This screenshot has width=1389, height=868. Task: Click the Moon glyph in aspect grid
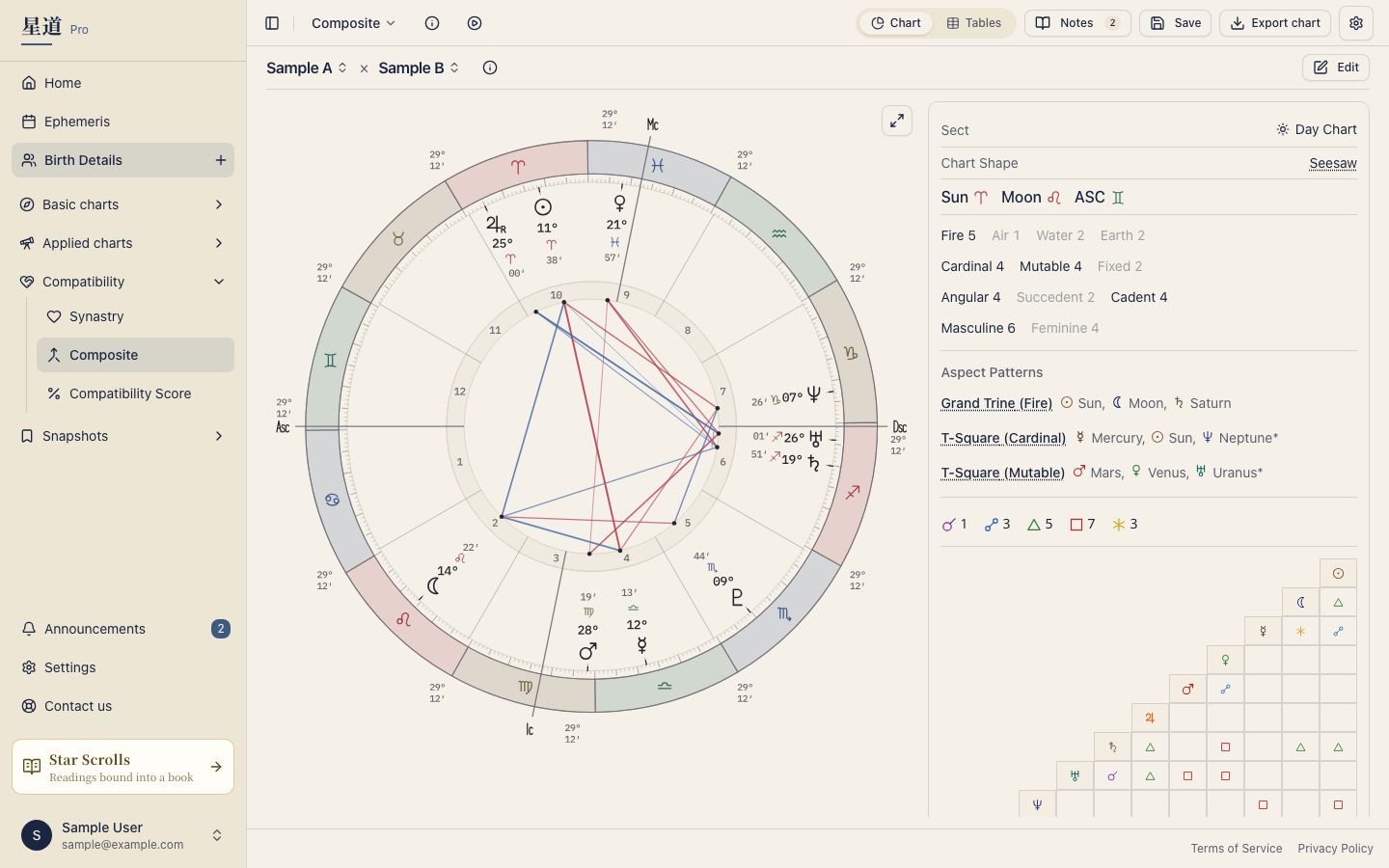[1300, 603]
